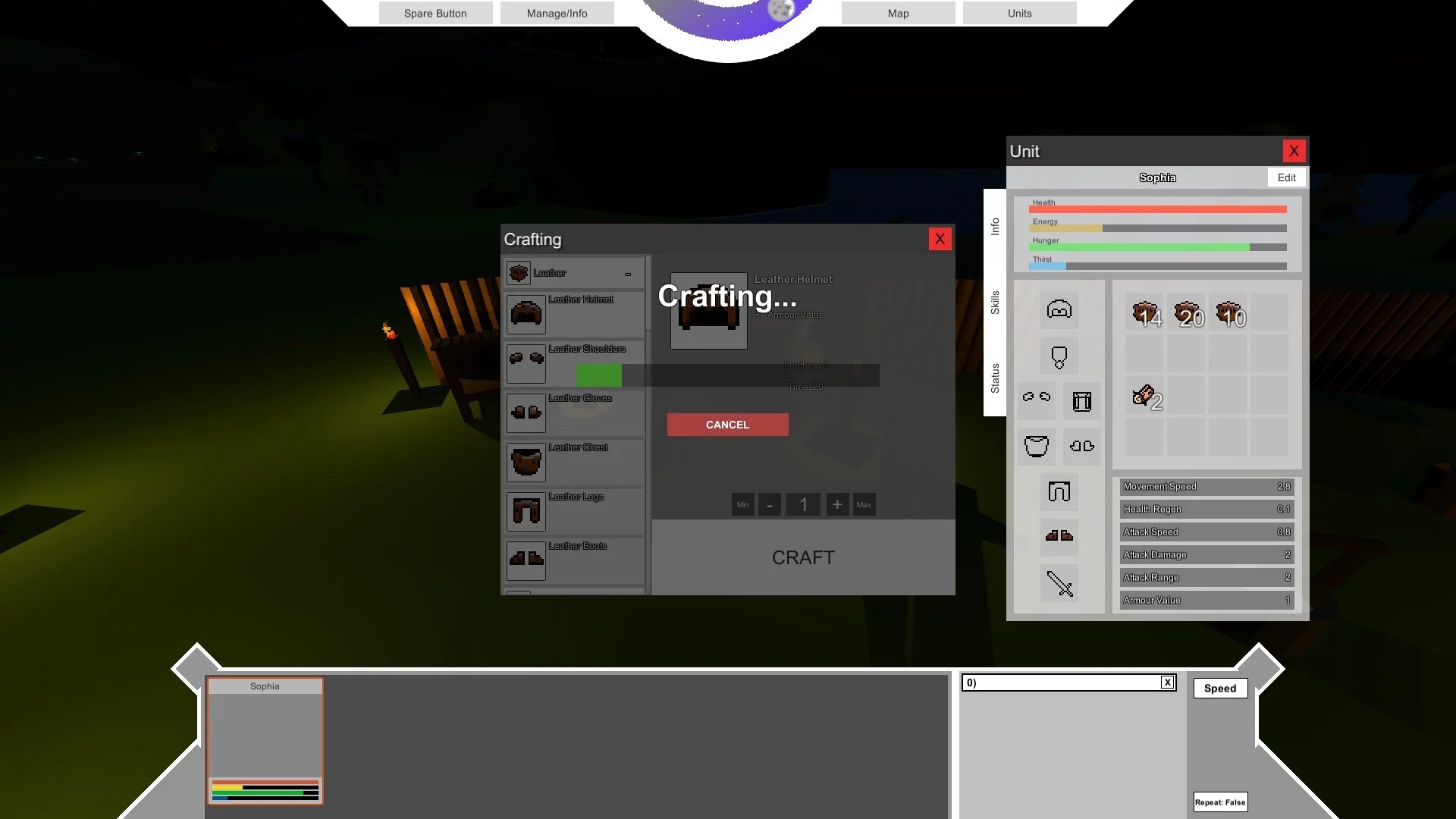Click the necklace equipment slot
1456x819 pixels.
[1059, 356]
